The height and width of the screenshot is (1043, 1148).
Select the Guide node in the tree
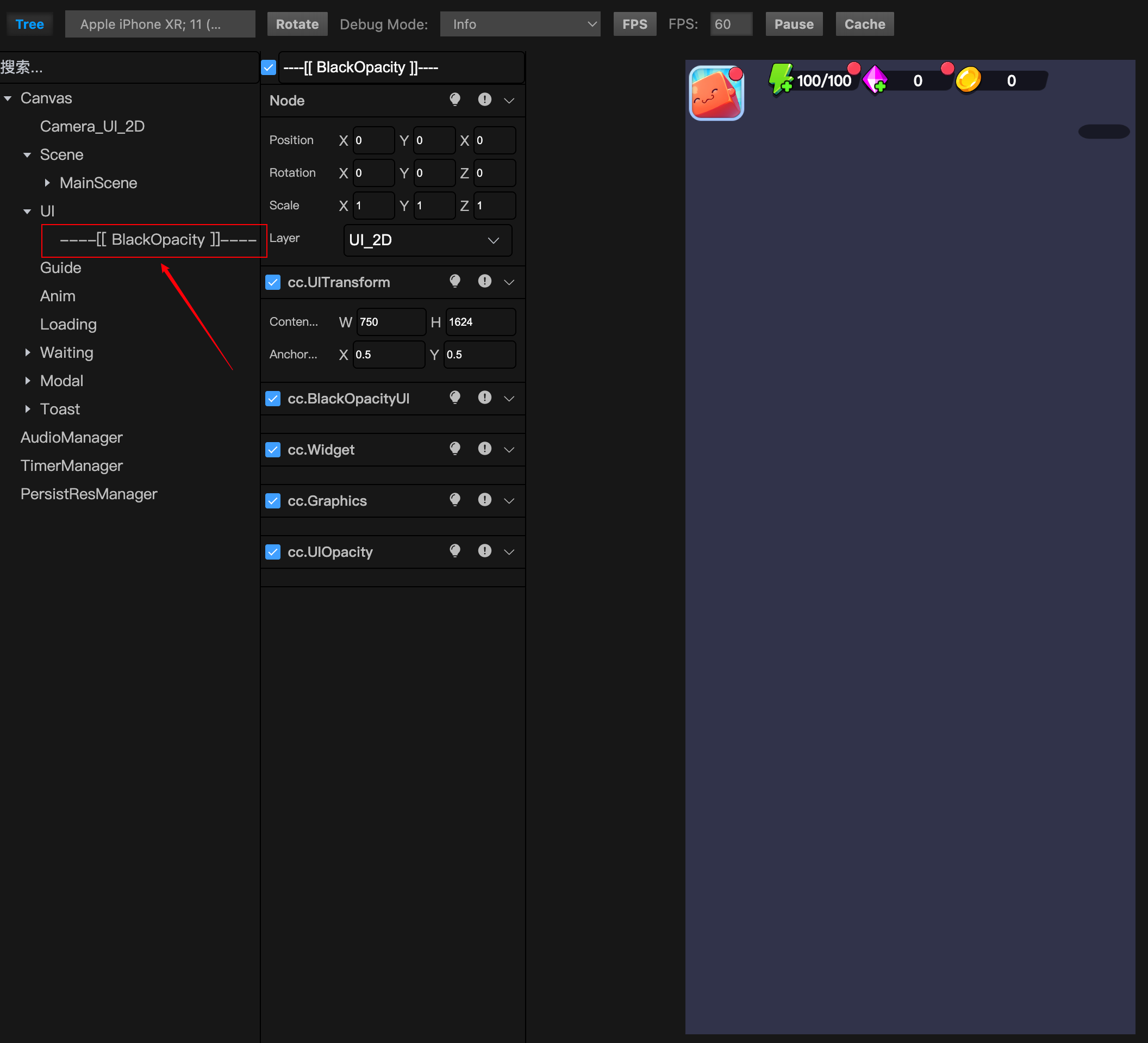[60, 268]
